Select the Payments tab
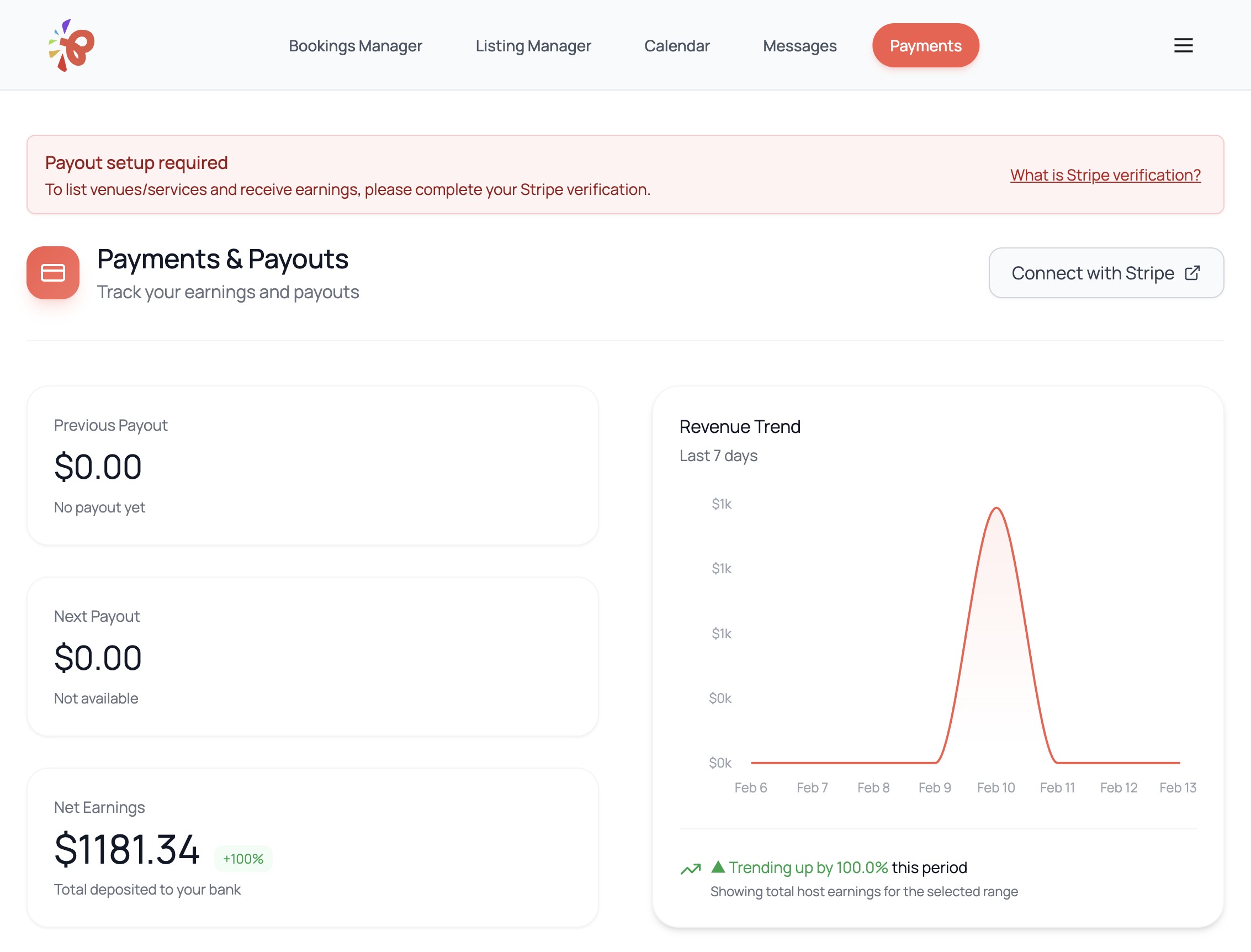Image resolution: width=1251 pixels, height=952 pixels. (x=925, y=45)
